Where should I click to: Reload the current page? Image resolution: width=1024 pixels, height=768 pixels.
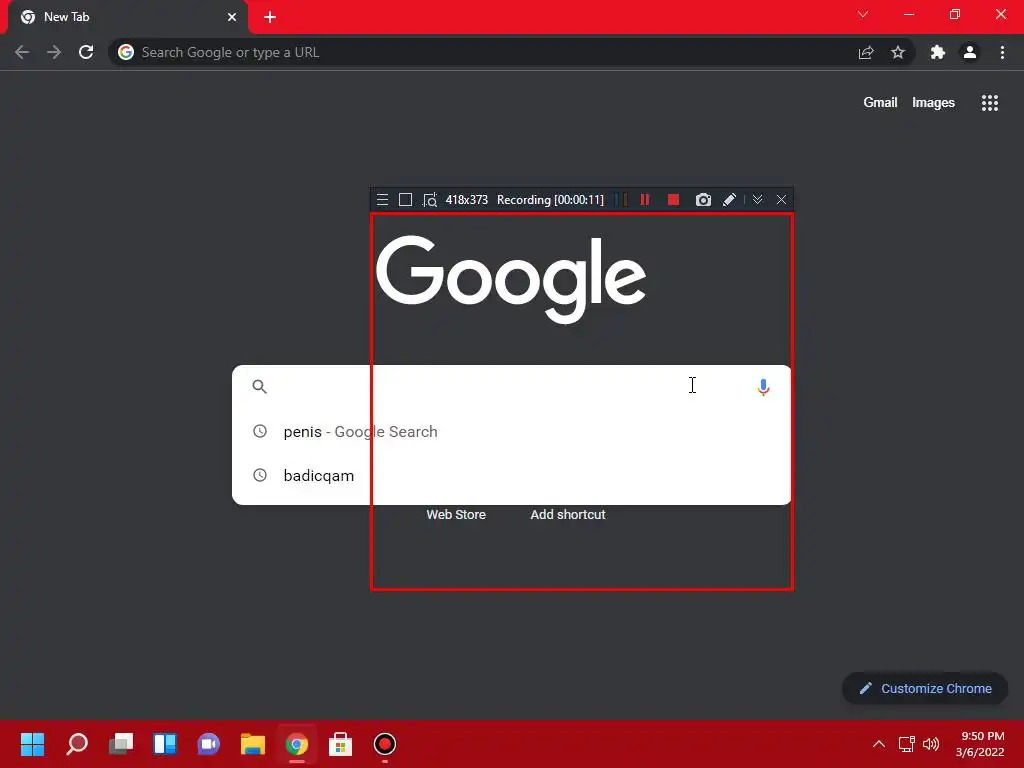86,52
